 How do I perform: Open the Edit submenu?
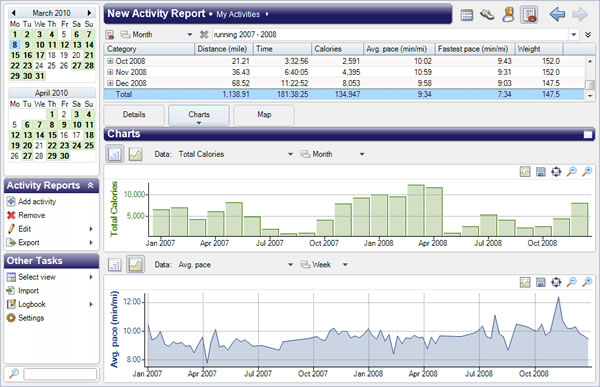coord(51,229)
